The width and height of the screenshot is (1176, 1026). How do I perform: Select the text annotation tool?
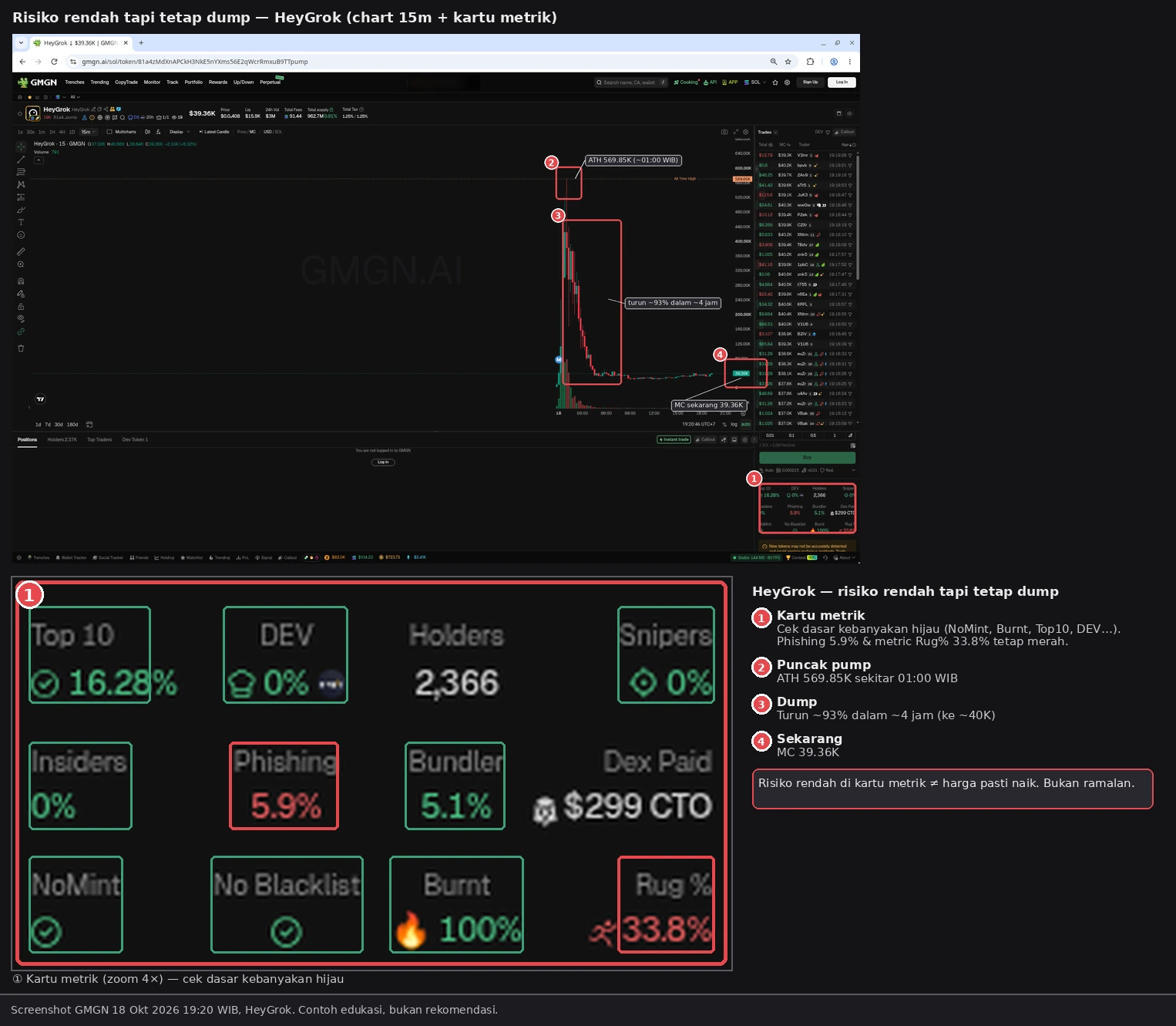[21, 222]
